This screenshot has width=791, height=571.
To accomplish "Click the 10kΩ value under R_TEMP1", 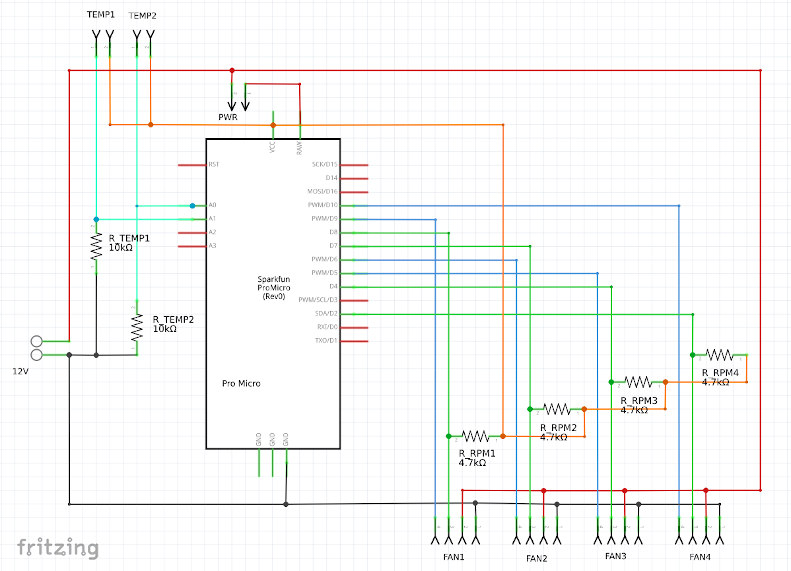I will click(x=121, y=248).
